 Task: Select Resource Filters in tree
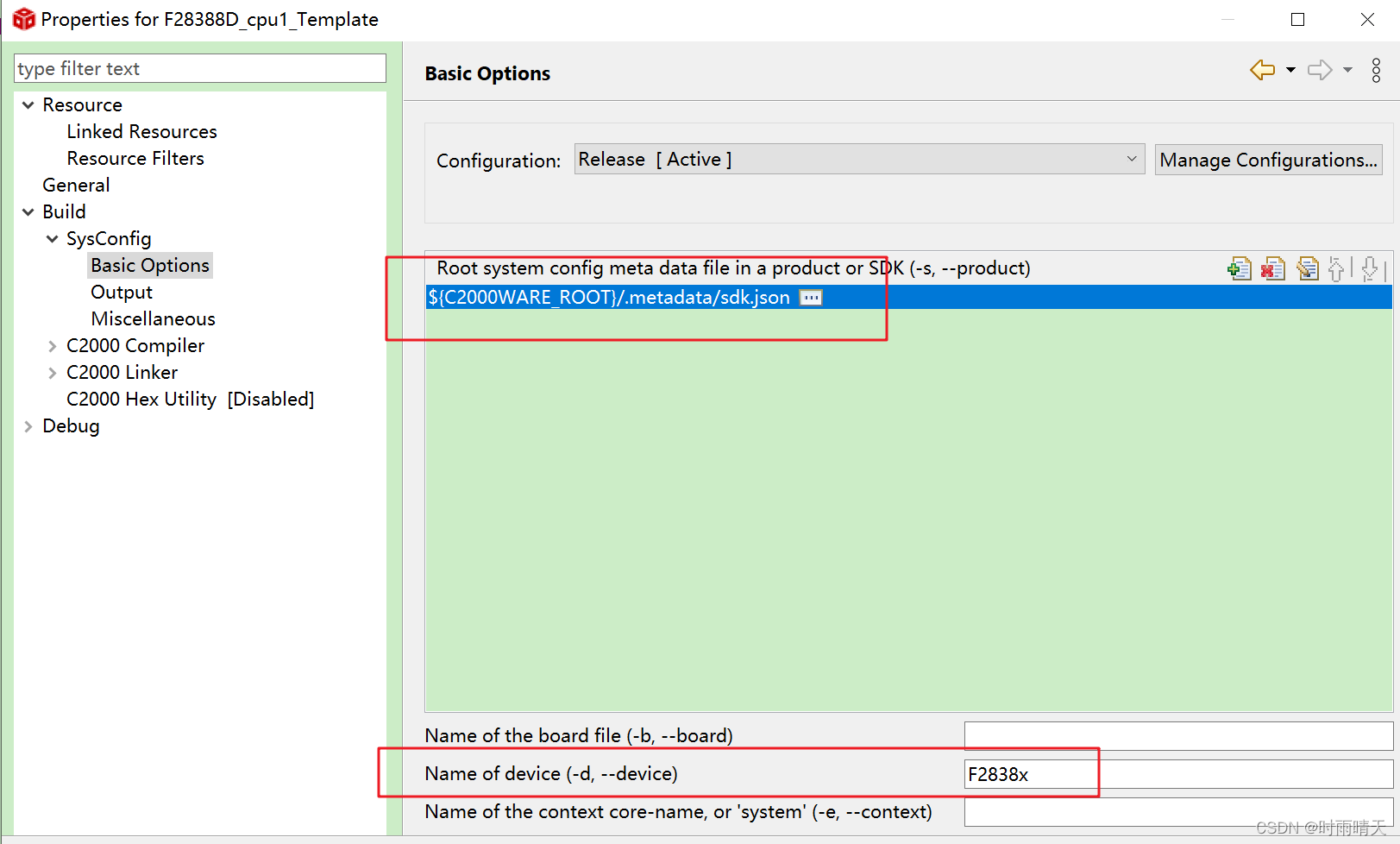[135, 158]
